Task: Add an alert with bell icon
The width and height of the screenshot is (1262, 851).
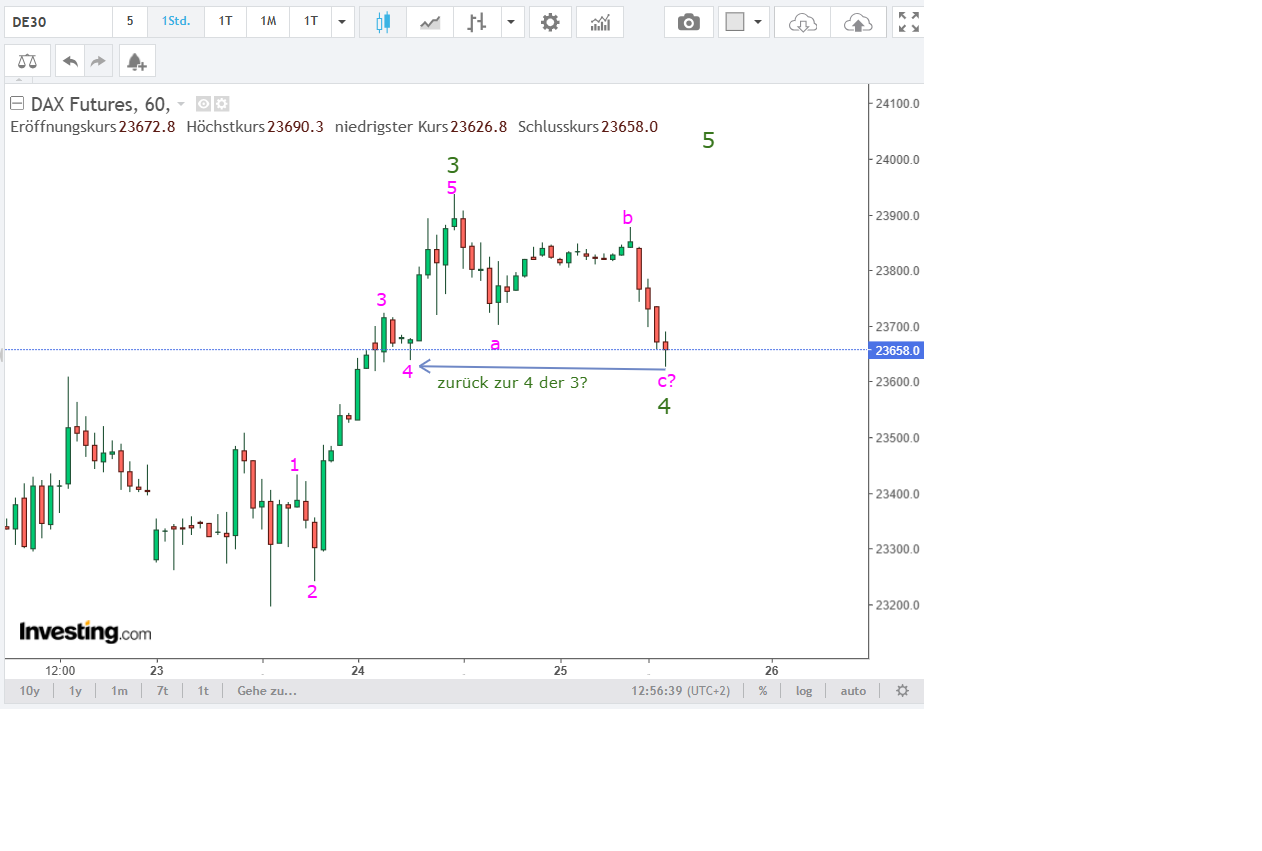Action: (137, 61)
